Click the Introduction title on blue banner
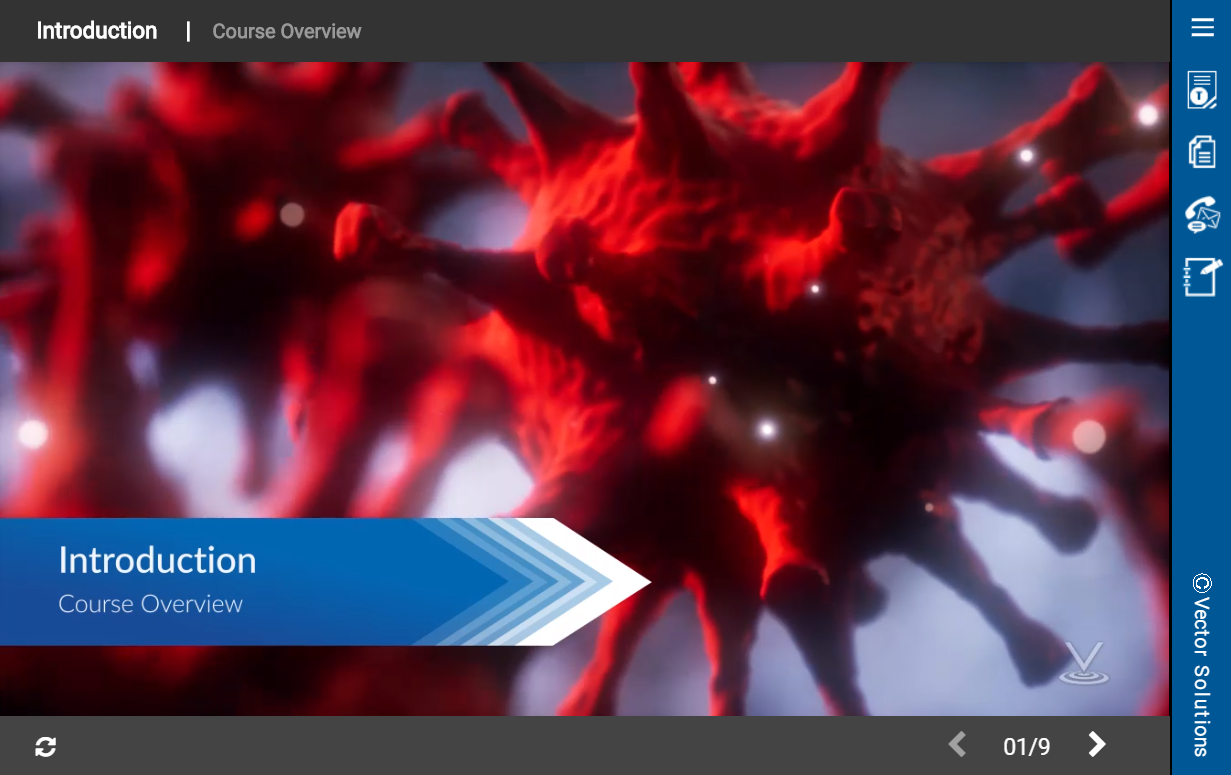 (157, 560)
